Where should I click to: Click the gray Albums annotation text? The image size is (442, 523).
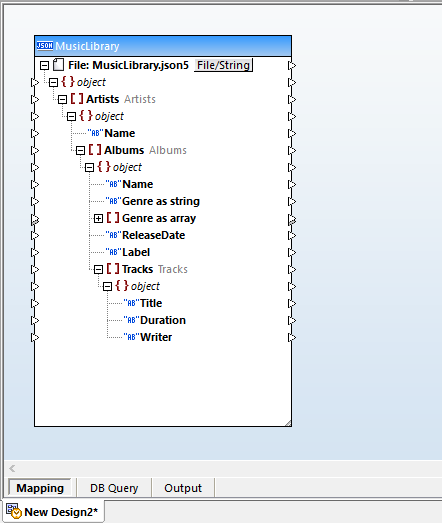click(x=168, y=150)
